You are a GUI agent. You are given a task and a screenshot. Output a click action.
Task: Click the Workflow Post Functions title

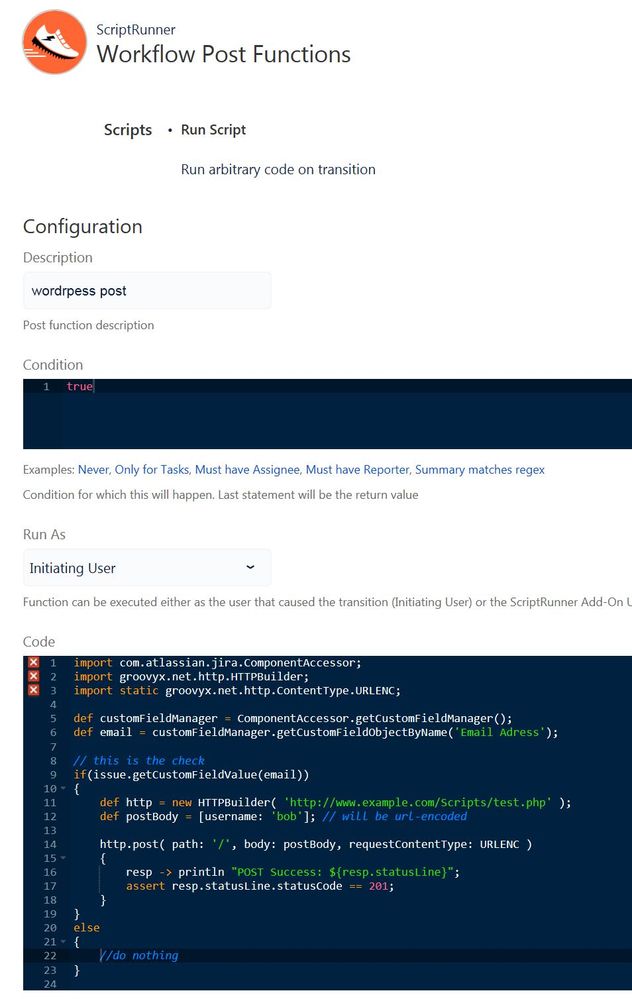click(224, 54)
